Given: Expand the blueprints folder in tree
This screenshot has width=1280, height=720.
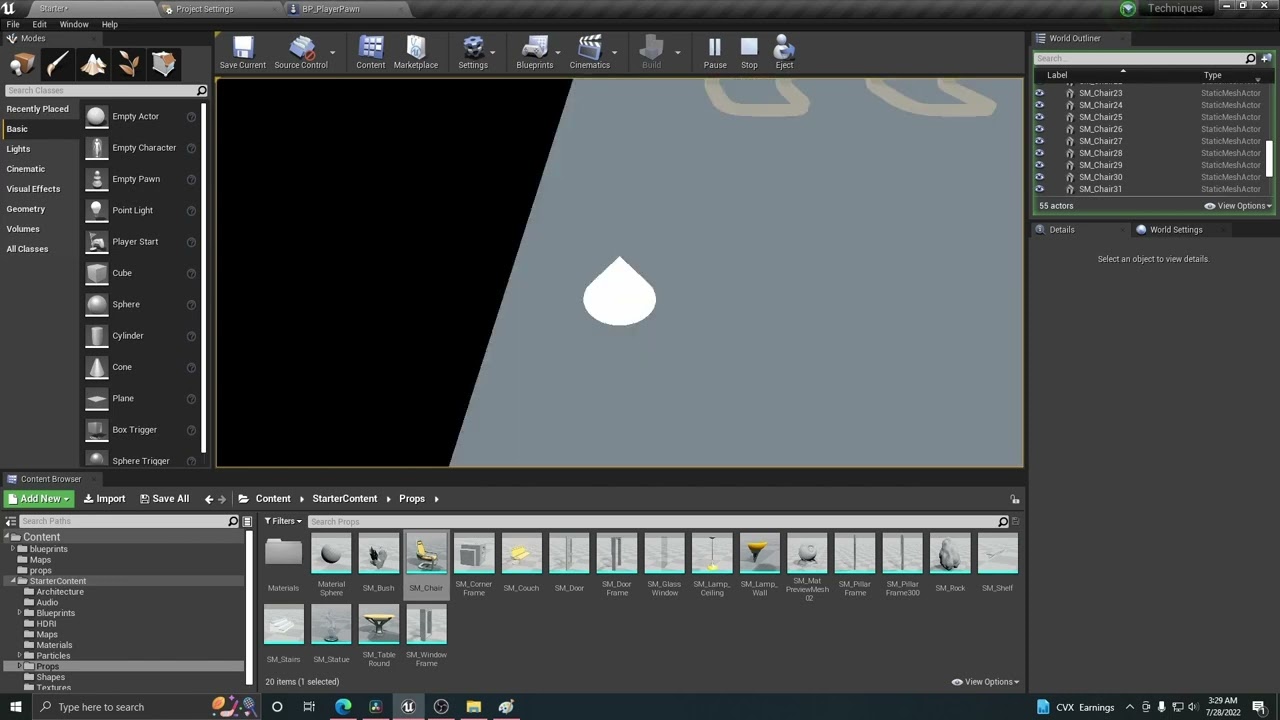Looking at the screenshot, I should [x=13, y=549].
